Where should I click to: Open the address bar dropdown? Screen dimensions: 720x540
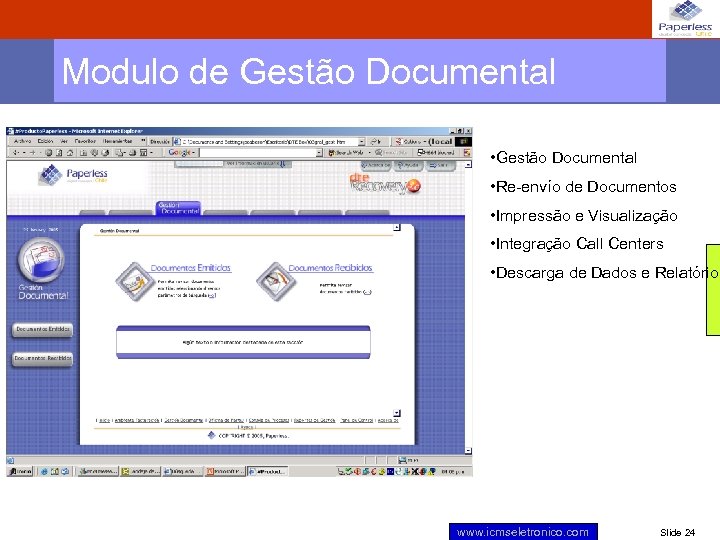(362, 142)
